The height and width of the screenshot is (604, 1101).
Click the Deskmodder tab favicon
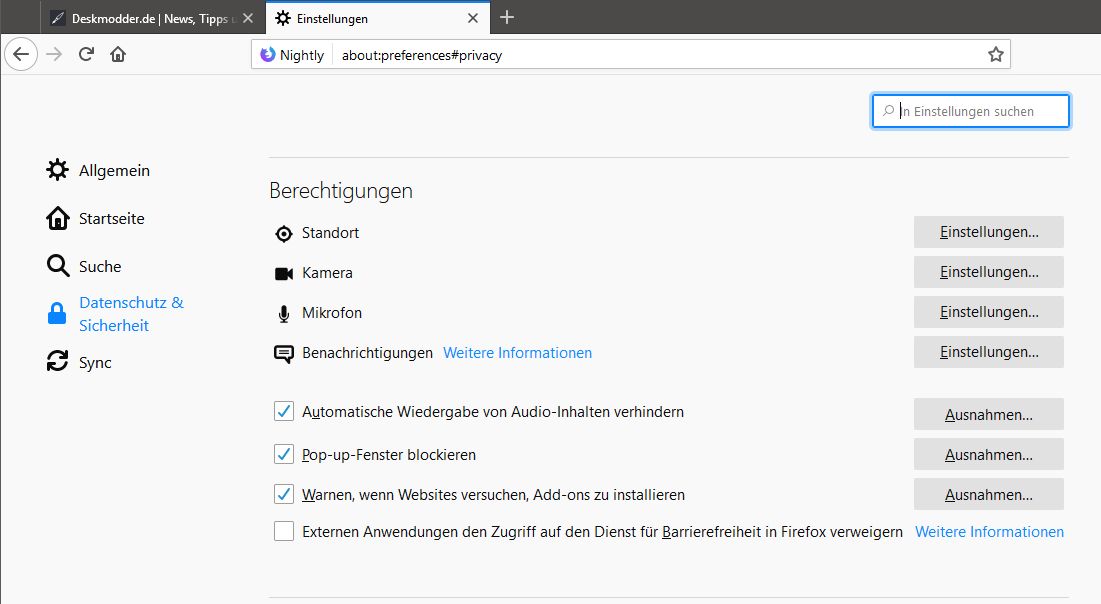(59, 18)
